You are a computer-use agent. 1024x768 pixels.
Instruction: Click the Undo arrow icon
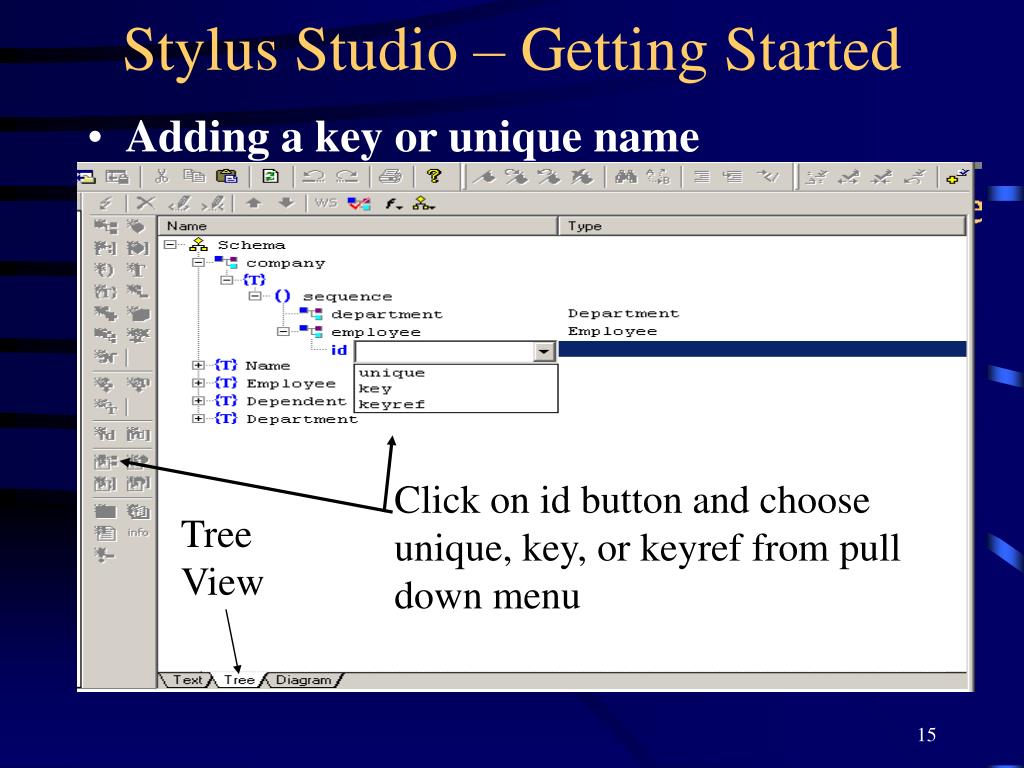pyautogui.click(x=314, y=176)
